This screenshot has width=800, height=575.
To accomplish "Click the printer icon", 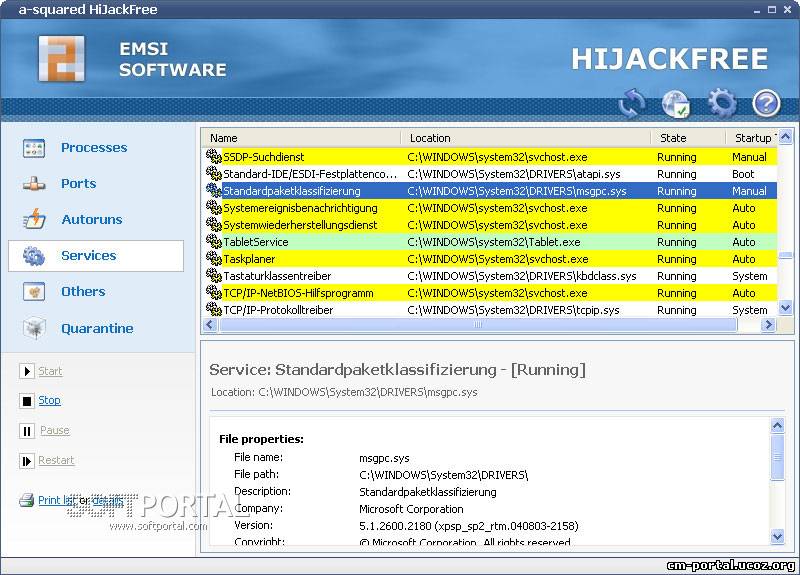I will 27,500.
